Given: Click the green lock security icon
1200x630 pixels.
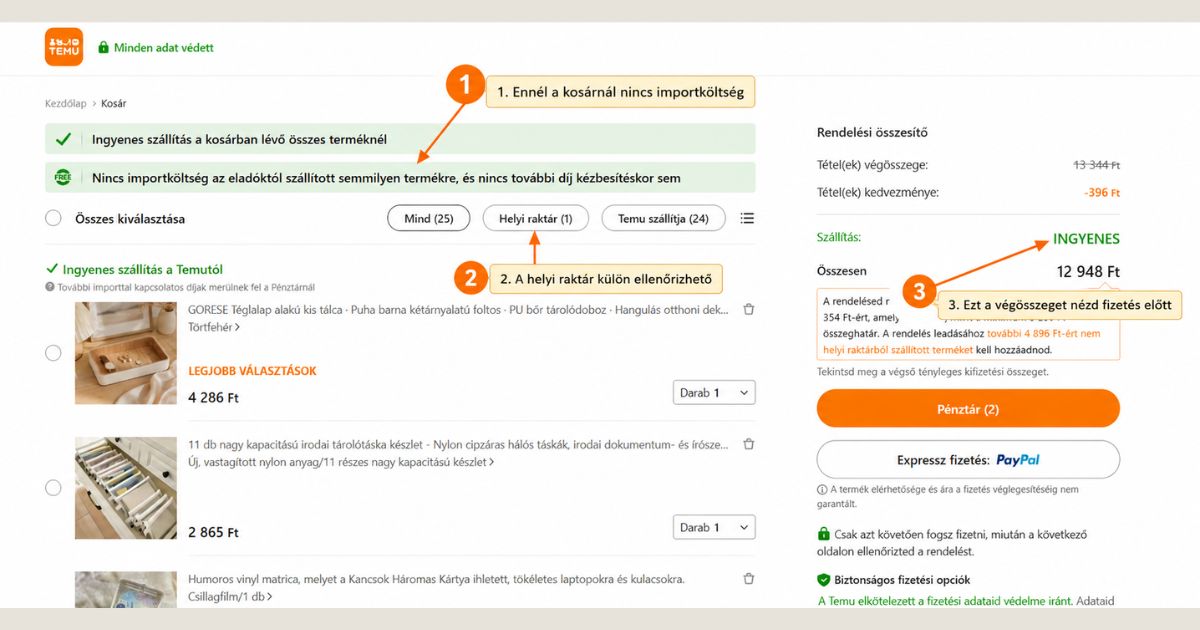Looking at the screenshot, I should tap(103, 47).
